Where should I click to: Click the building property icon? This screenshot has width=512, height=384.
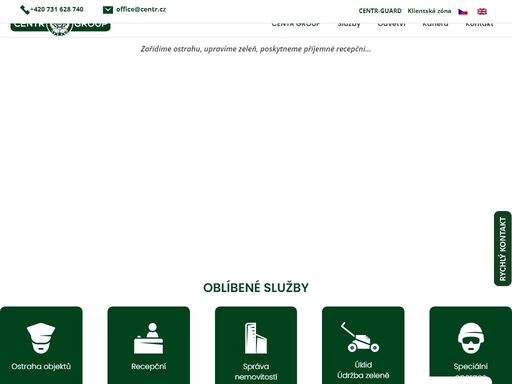[256, 338]
